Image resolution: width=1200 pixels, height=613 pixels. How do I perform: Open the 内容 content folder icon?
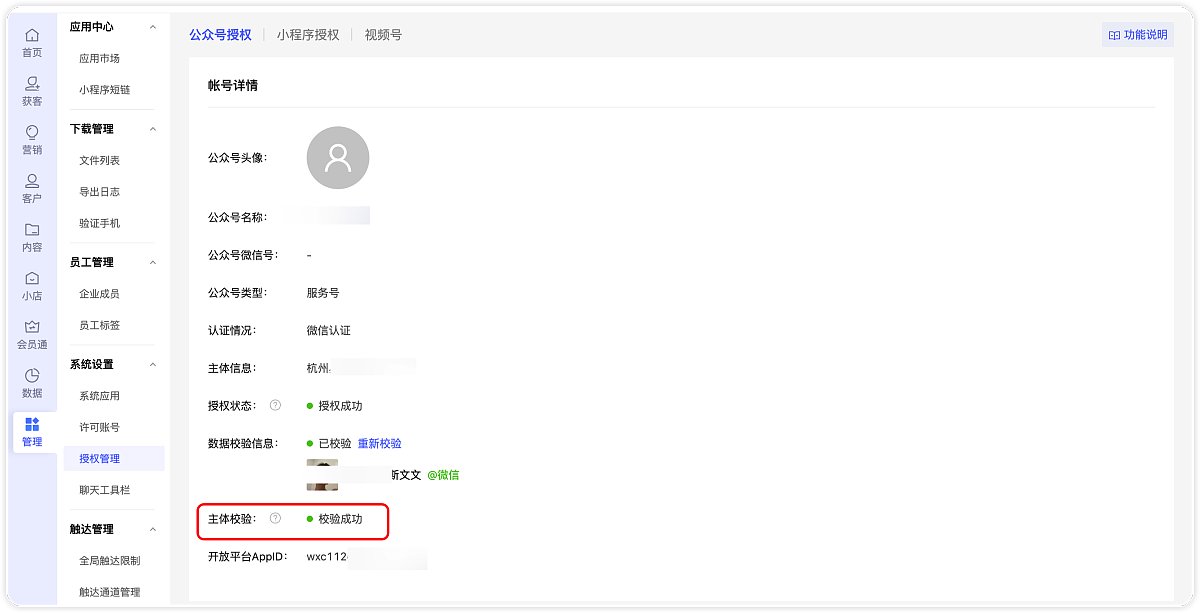coord(32,230)
